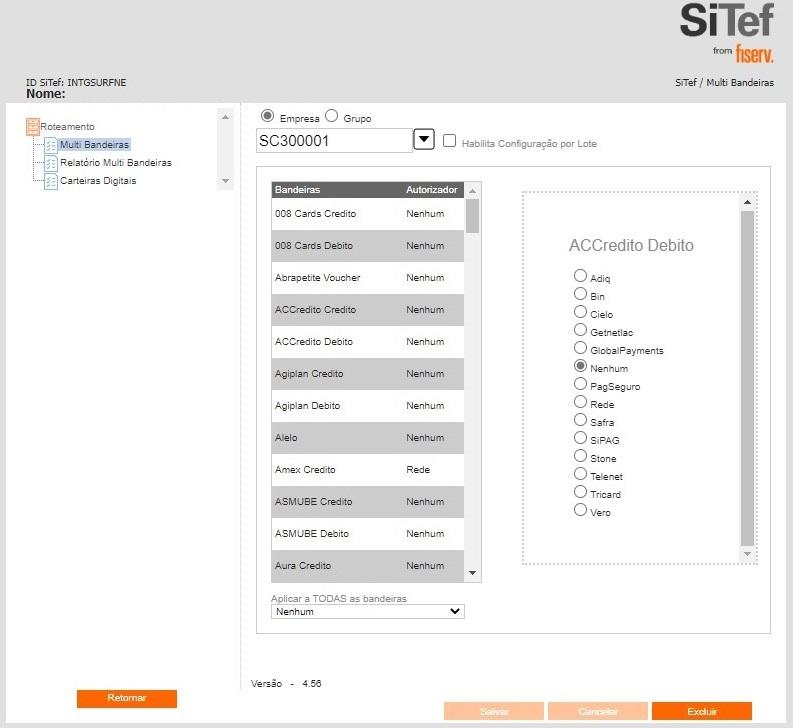Click the Carteiras Digitais node icon
793x728 pixels.
coord(51,181)
